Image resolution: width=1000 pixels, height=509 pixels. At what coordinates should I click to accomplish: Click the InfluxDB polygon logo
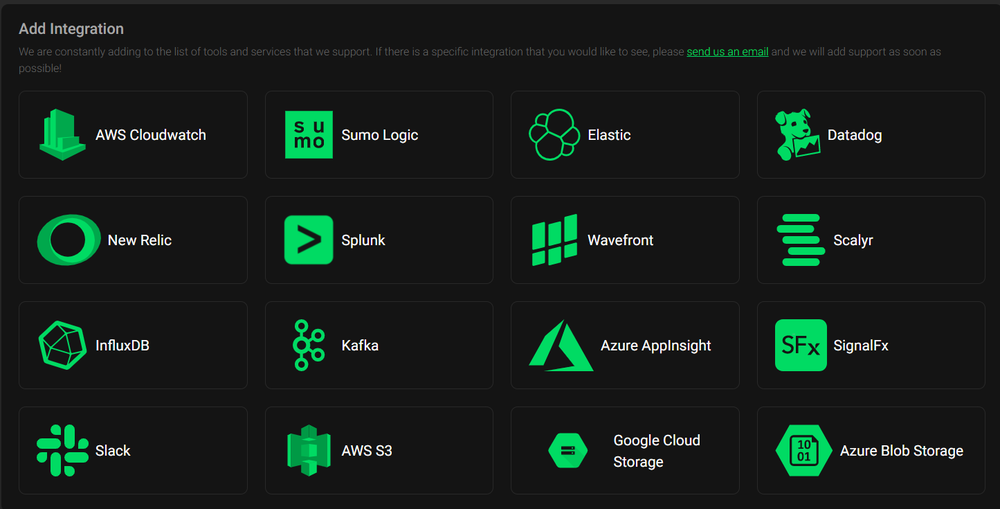(x=62, y=345)
